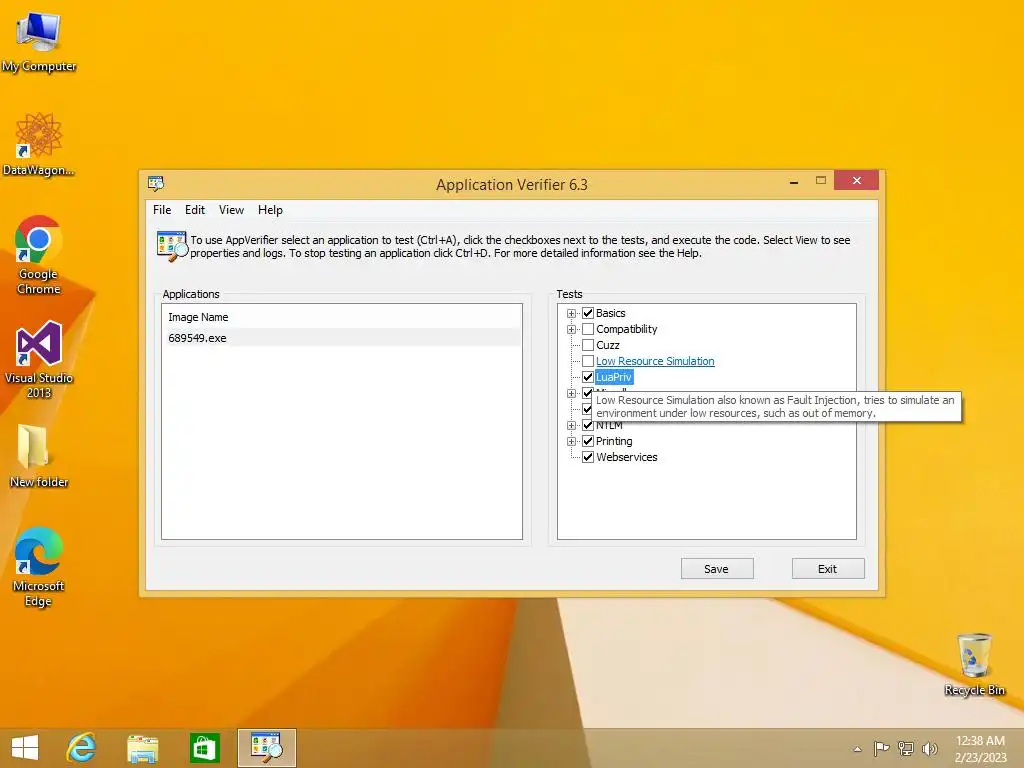Image resolution: width=1024 pixels, height=768 pixels.
Task: Select the Cuzz test label
Action: [607, 345]
